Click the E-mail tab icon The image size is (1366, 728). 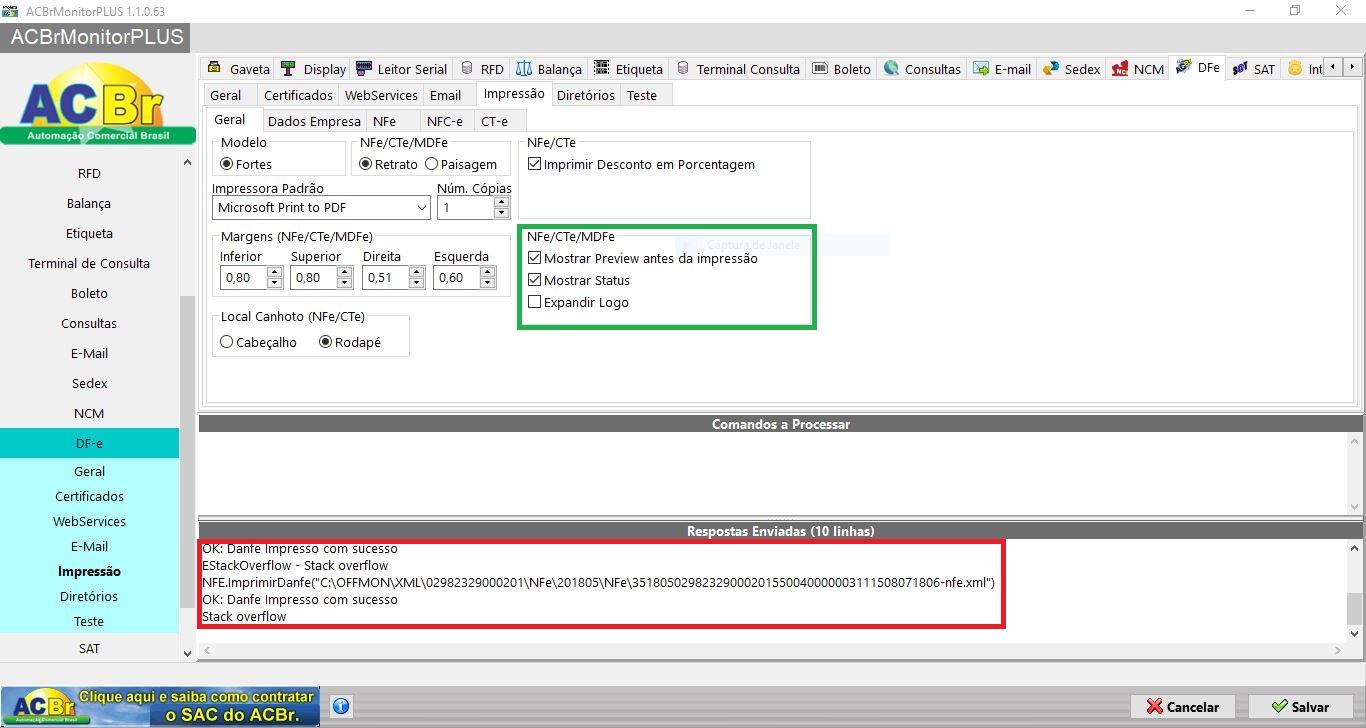(980, 68)
